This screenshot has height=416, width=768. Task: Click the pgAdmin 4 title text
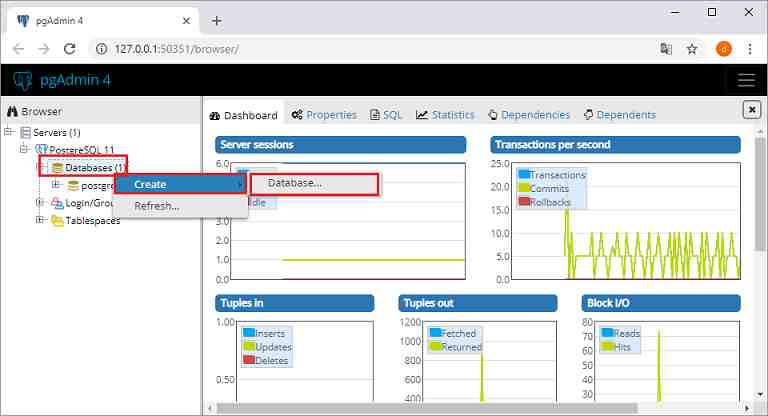pos(75,80)
